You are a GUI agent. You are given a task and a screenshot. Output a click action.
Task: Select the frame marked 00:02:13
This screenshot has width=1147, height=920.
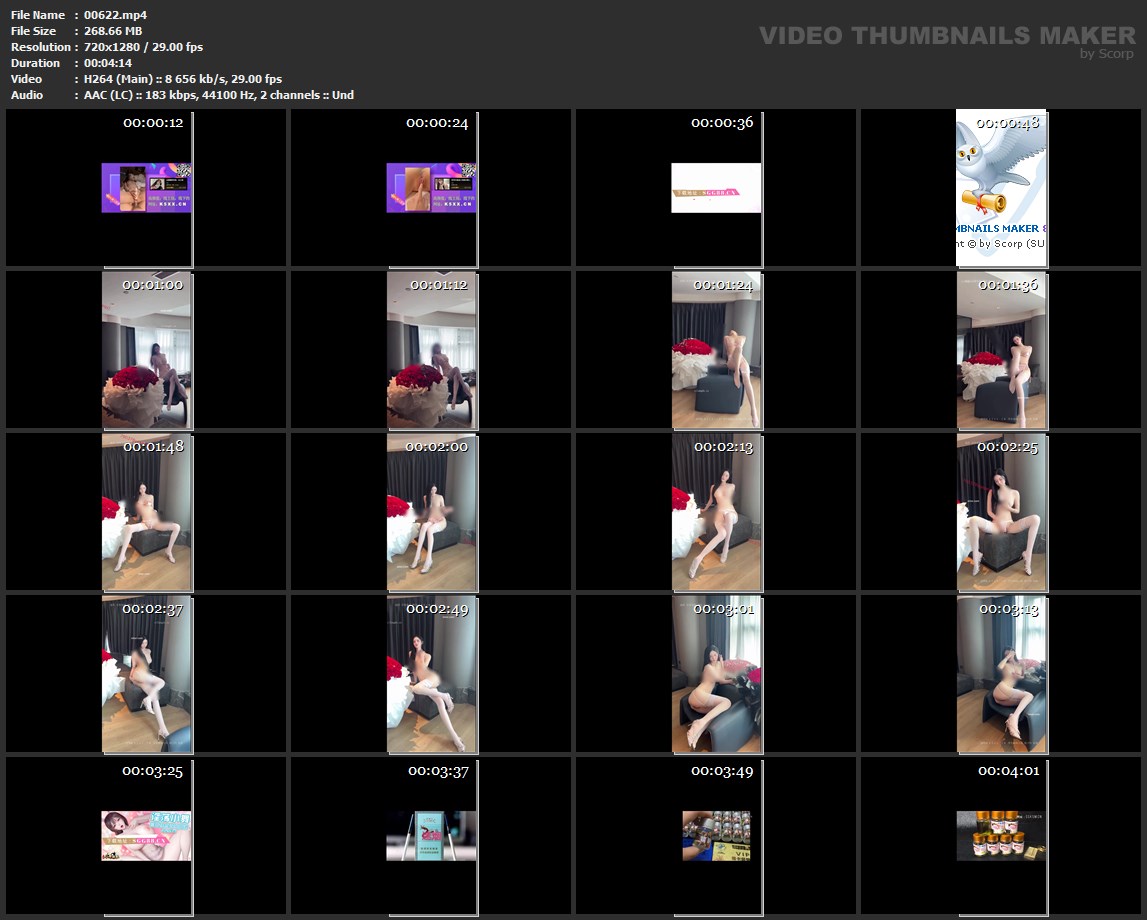pyautogui.click(x=716, y=512)
